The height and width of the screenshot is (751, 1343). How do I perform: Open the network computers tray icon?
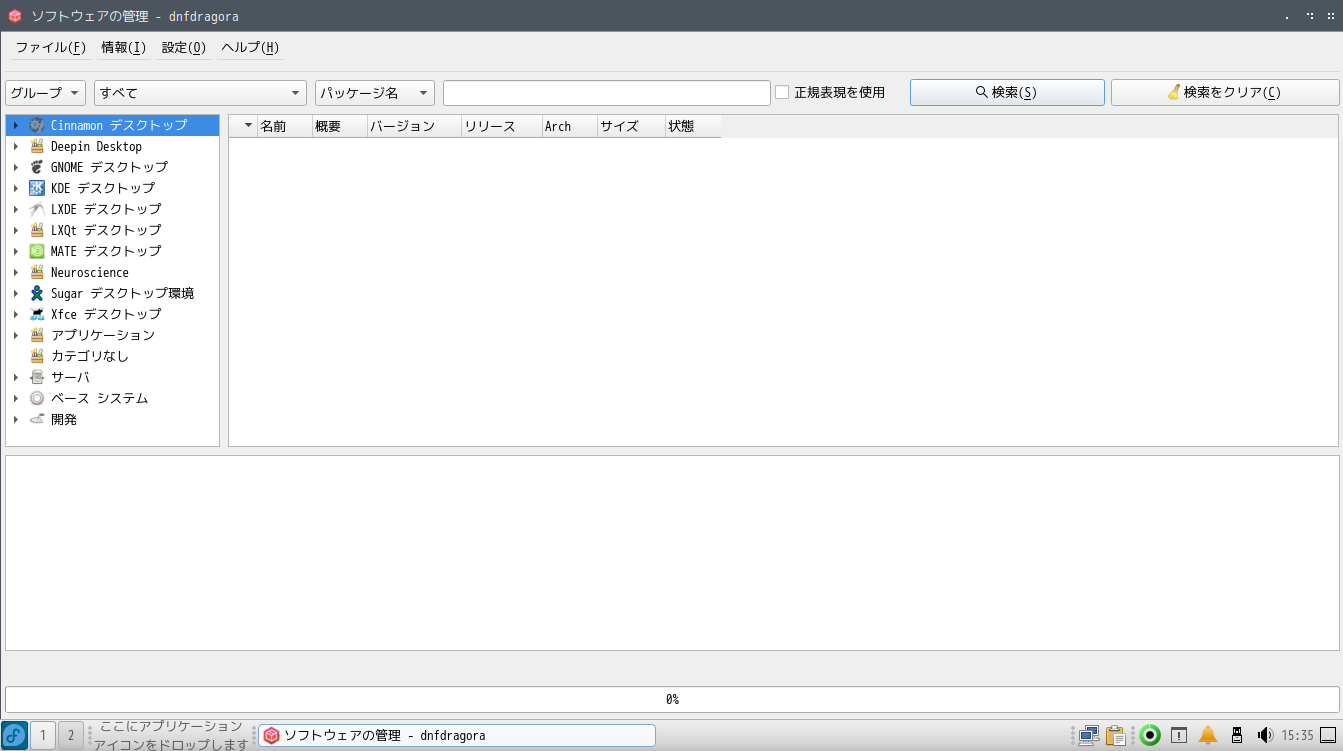pos(1089,736)
